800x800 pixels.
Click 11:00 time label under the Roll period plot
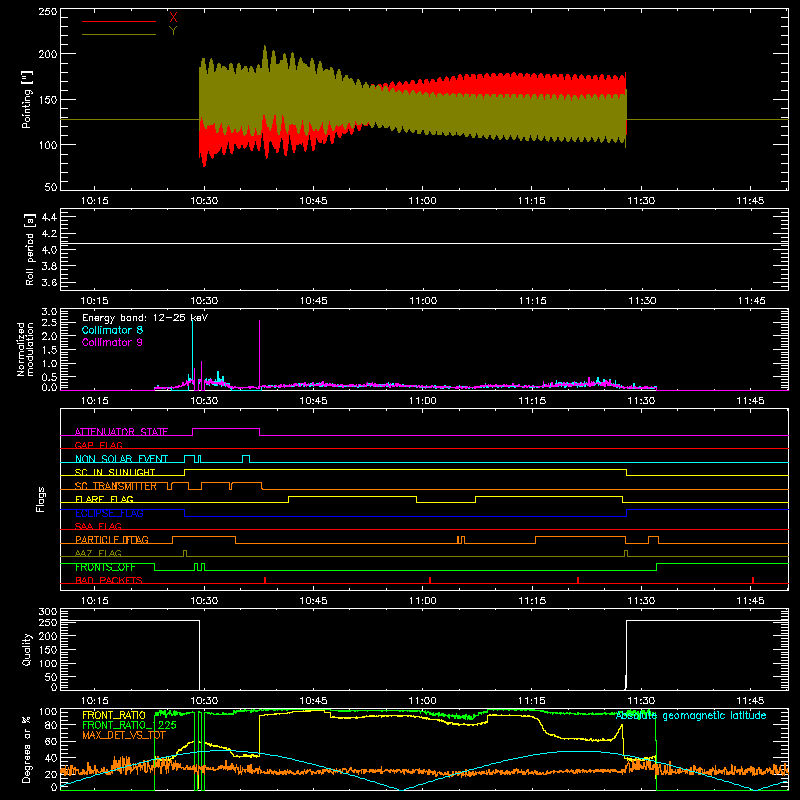click(x=423, y=301)
